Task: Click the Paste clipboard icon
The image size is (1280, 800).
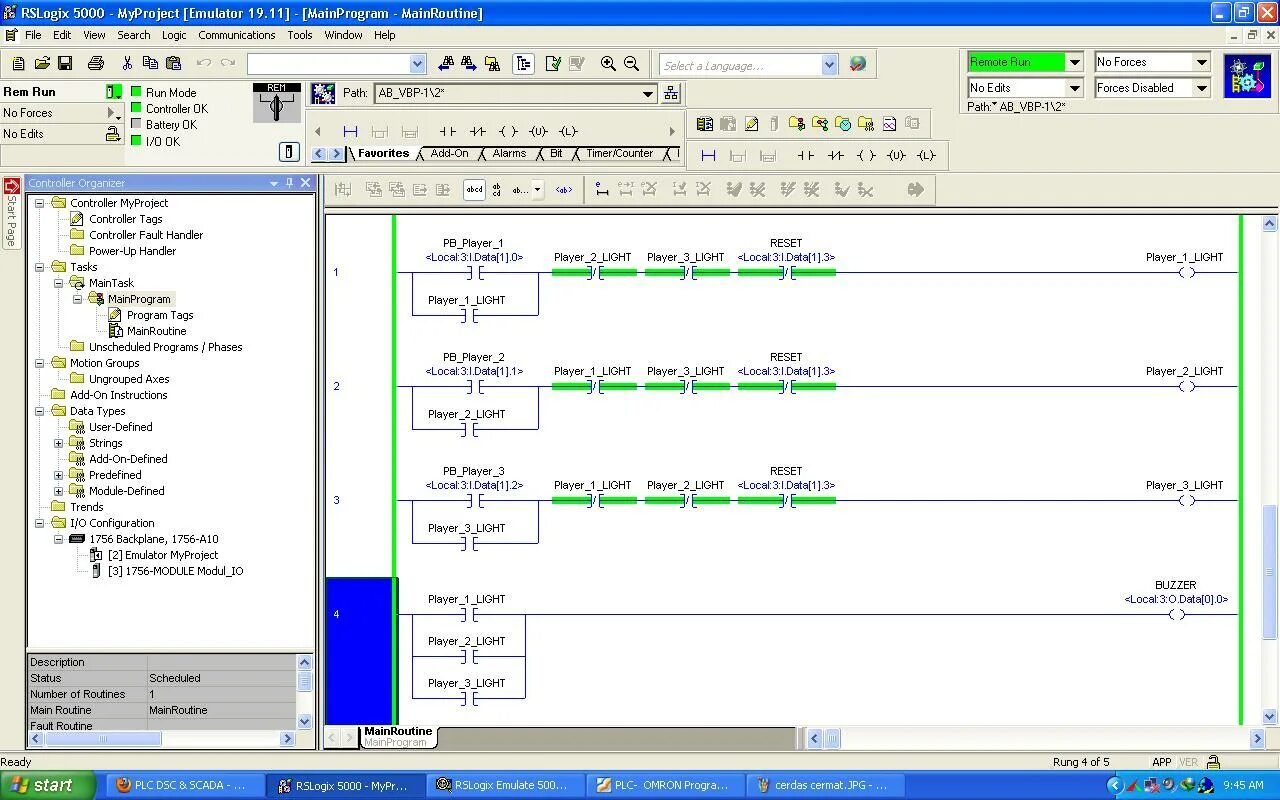Action: 173,63
